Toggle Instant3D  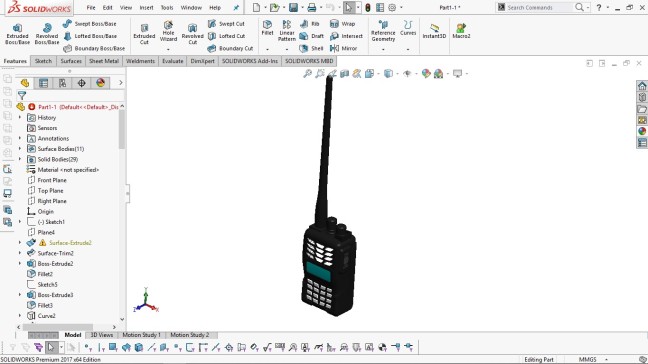434,31
